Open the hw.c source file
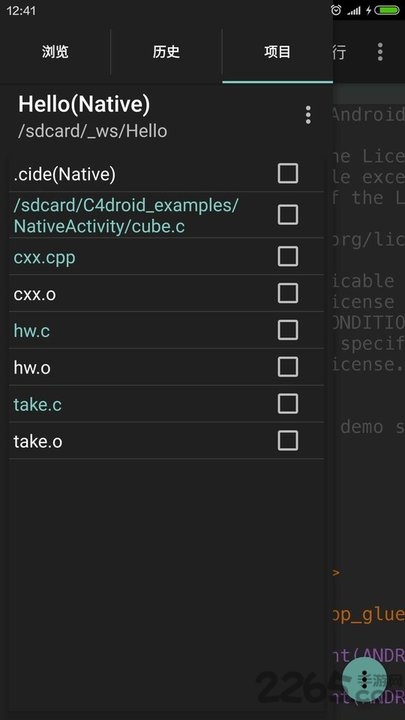Viewport: 405px width, 720px height. [x=31, y=331]
